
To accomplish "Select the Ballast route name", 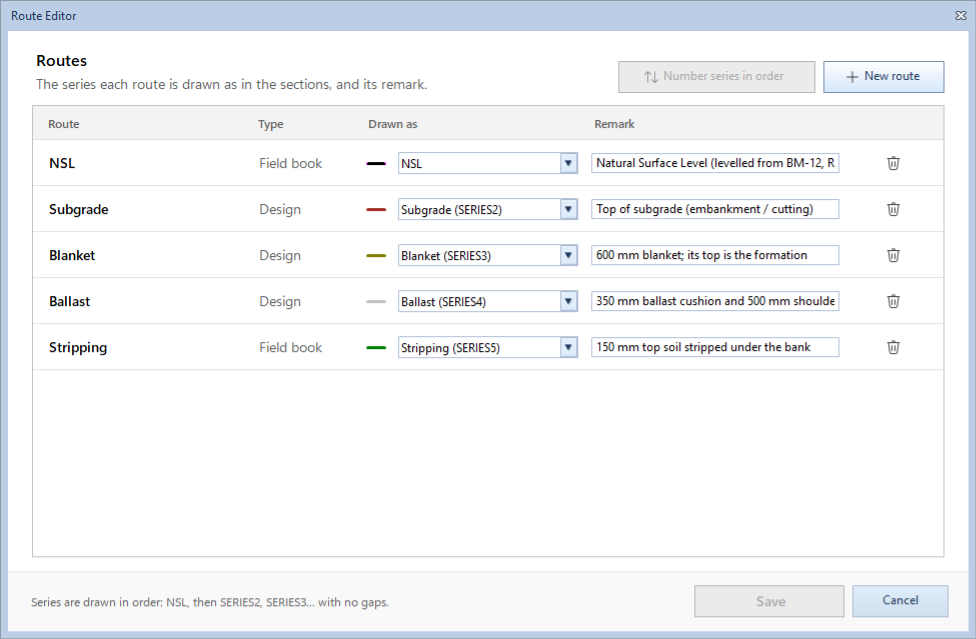I will tap(70, 301).
